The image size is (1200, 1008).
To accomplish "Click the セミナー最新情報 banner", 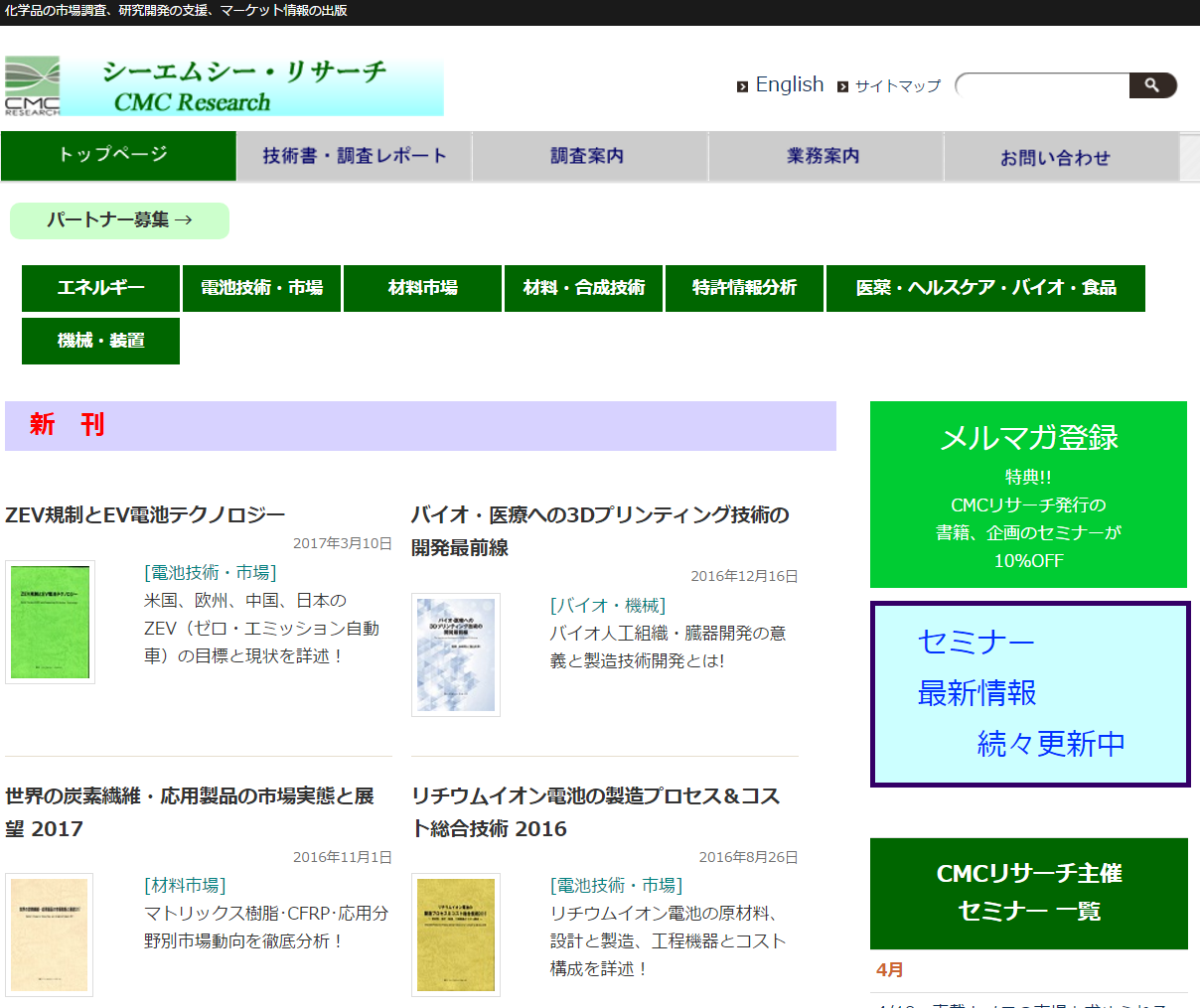I will [1030, 694].
